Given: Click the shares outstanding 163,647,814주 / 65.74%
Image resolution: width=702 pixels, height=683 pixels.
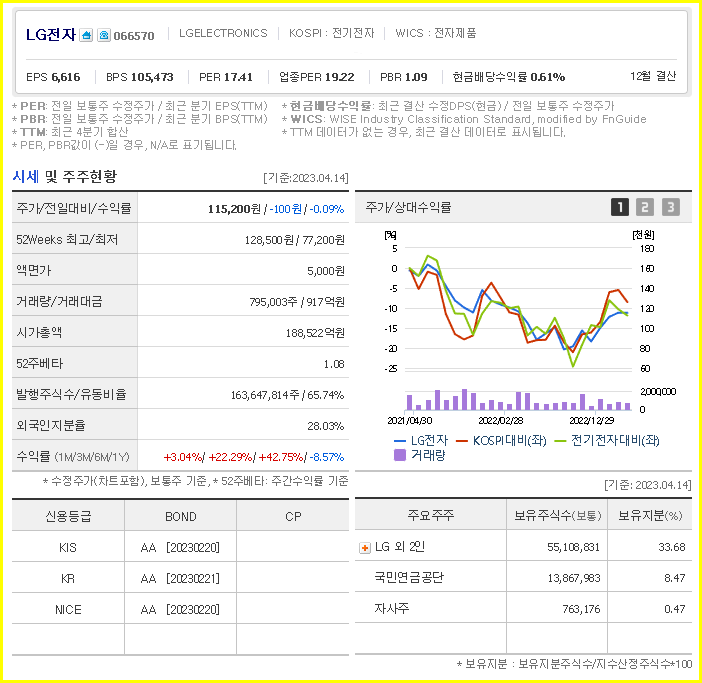Looking at the screenshot, I should pyautogui.click(x=287, y=395).
